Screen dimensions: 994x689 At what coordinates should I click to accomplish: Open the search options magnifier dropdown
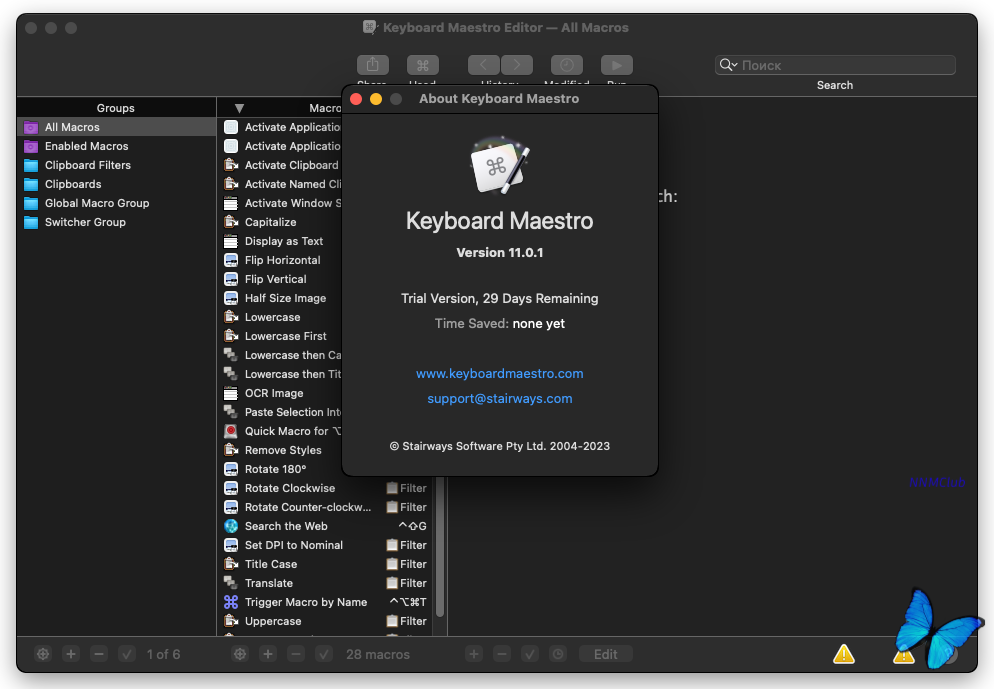pyautogui.click(x=728, y=65)
